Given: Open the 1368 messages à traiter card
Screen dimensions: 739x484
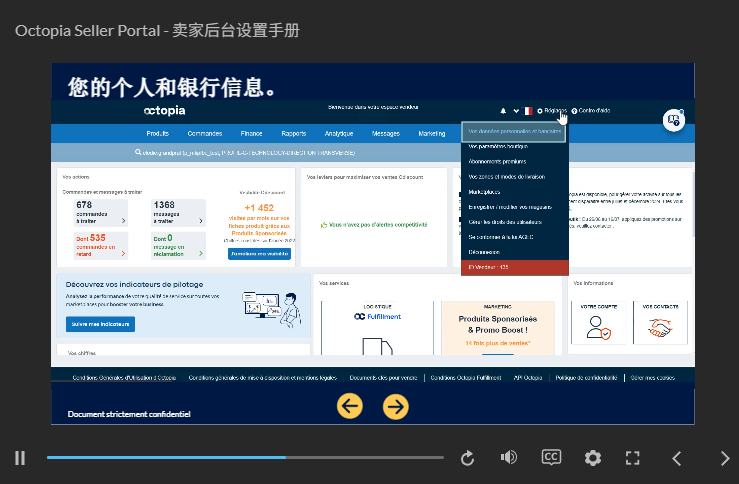Looking at the screenshot, I should pos(178,213).
